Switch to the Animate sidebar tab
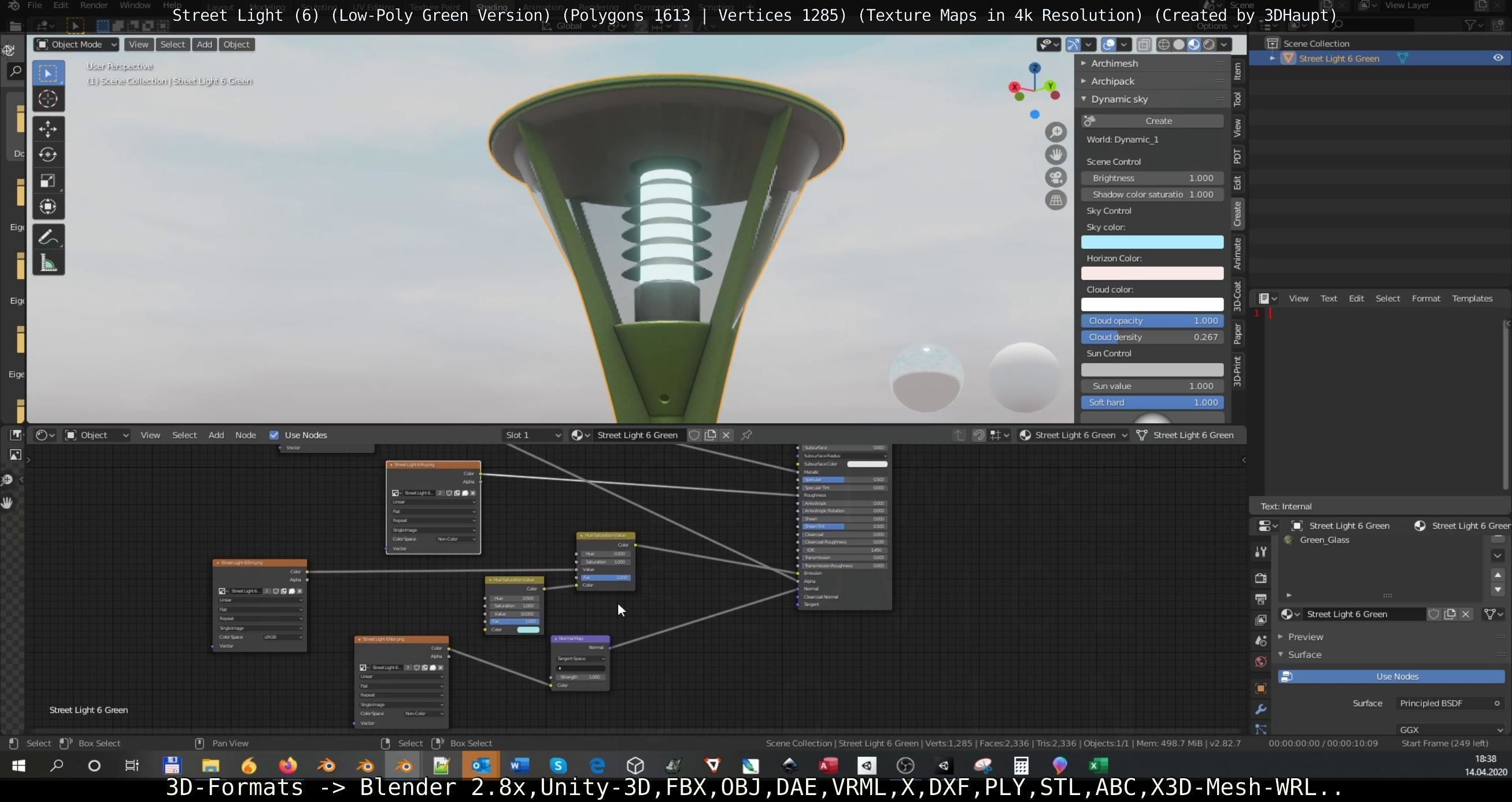This screenshot has height=802, width=1512. pos(1237,254)
